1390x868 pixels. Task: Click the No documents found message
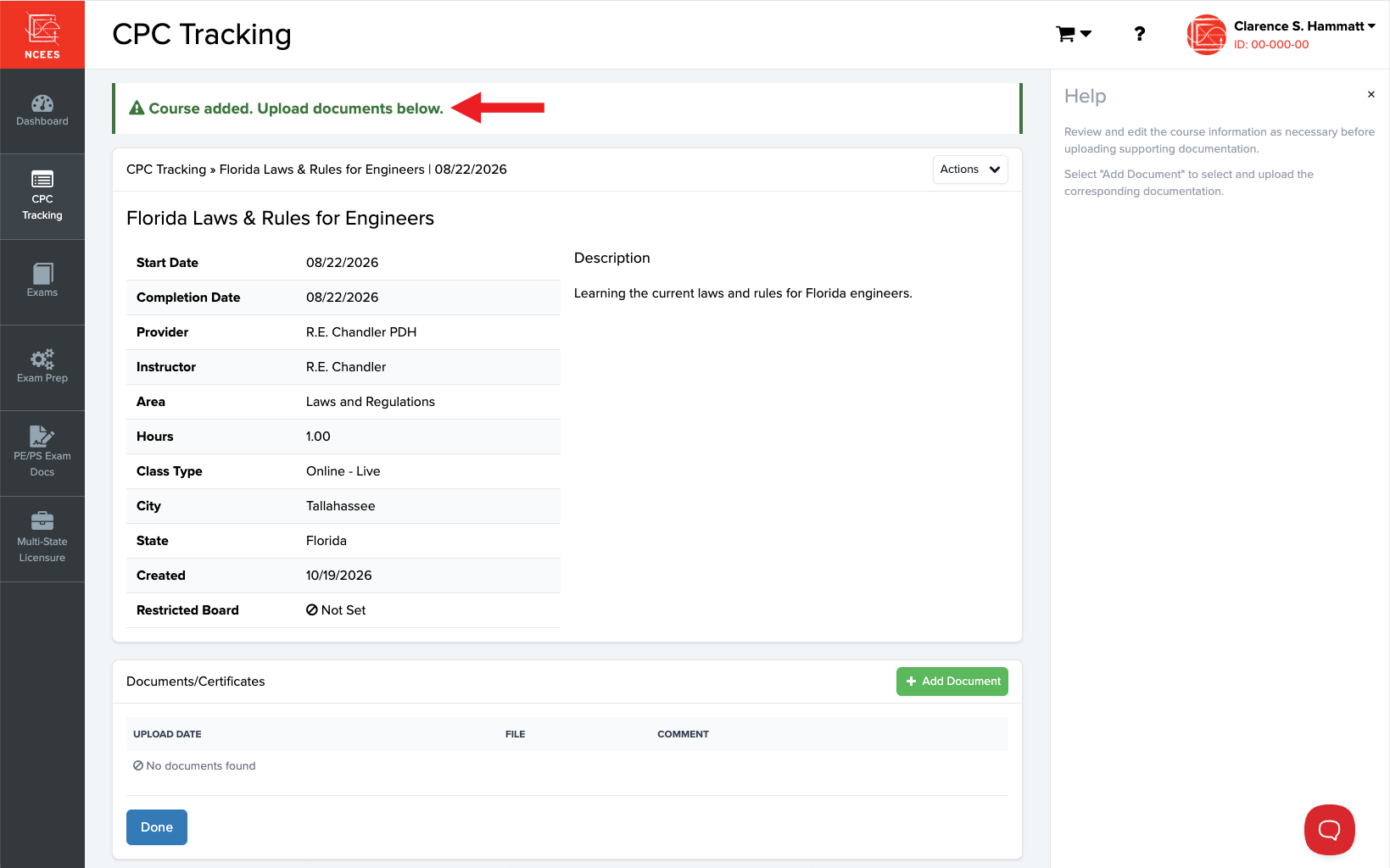(194, 766)
